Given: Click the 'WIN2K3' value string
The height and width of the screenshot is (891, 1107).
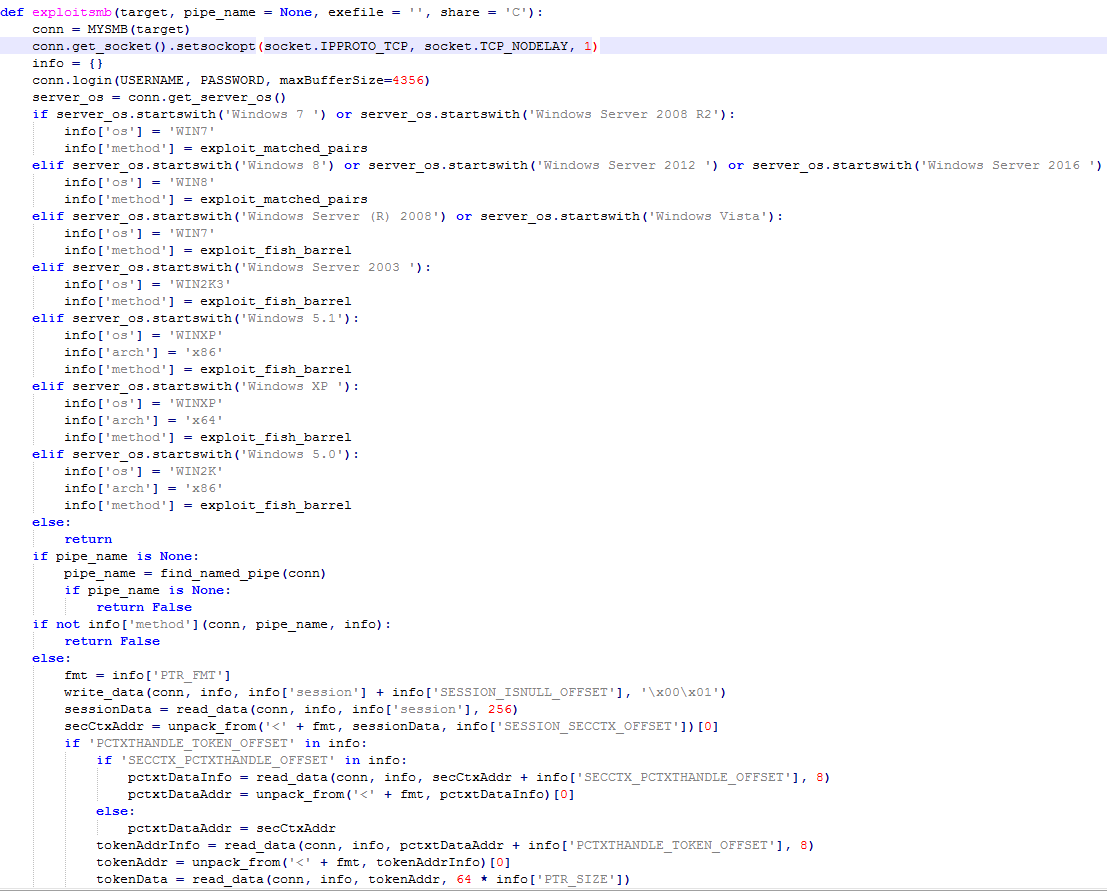Looking at the screenshot, I should (200, 284).
